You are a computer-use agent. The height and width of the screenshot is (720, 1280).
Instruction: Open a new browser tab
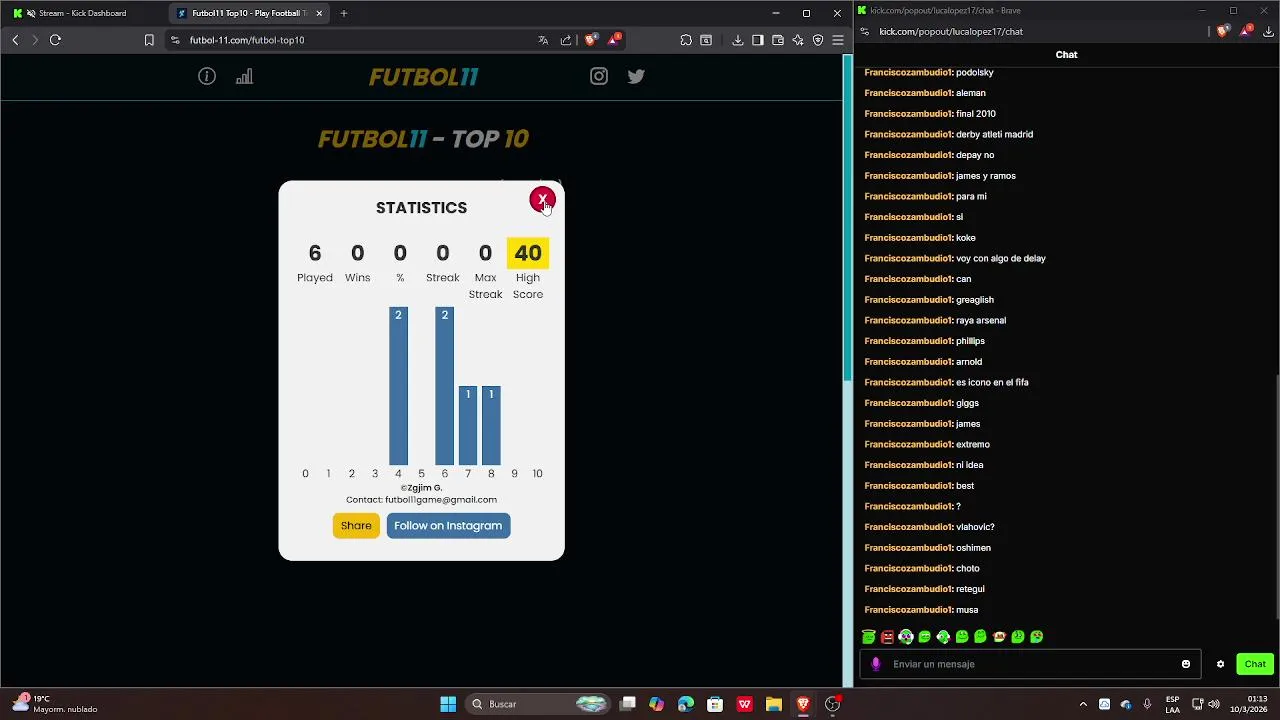(x=344, y=13)
